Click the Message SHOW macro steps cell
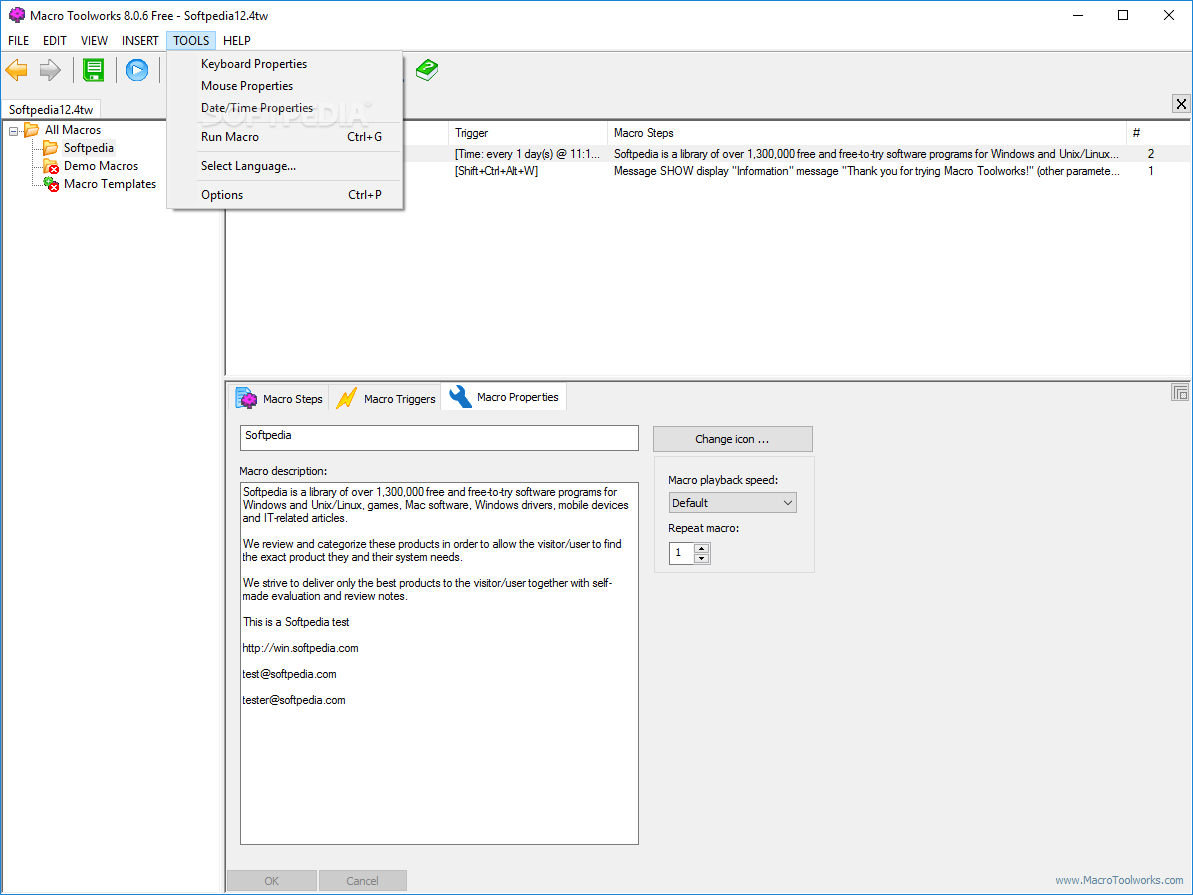Viewport: 1193px width, 895px height. coord(867,171)
